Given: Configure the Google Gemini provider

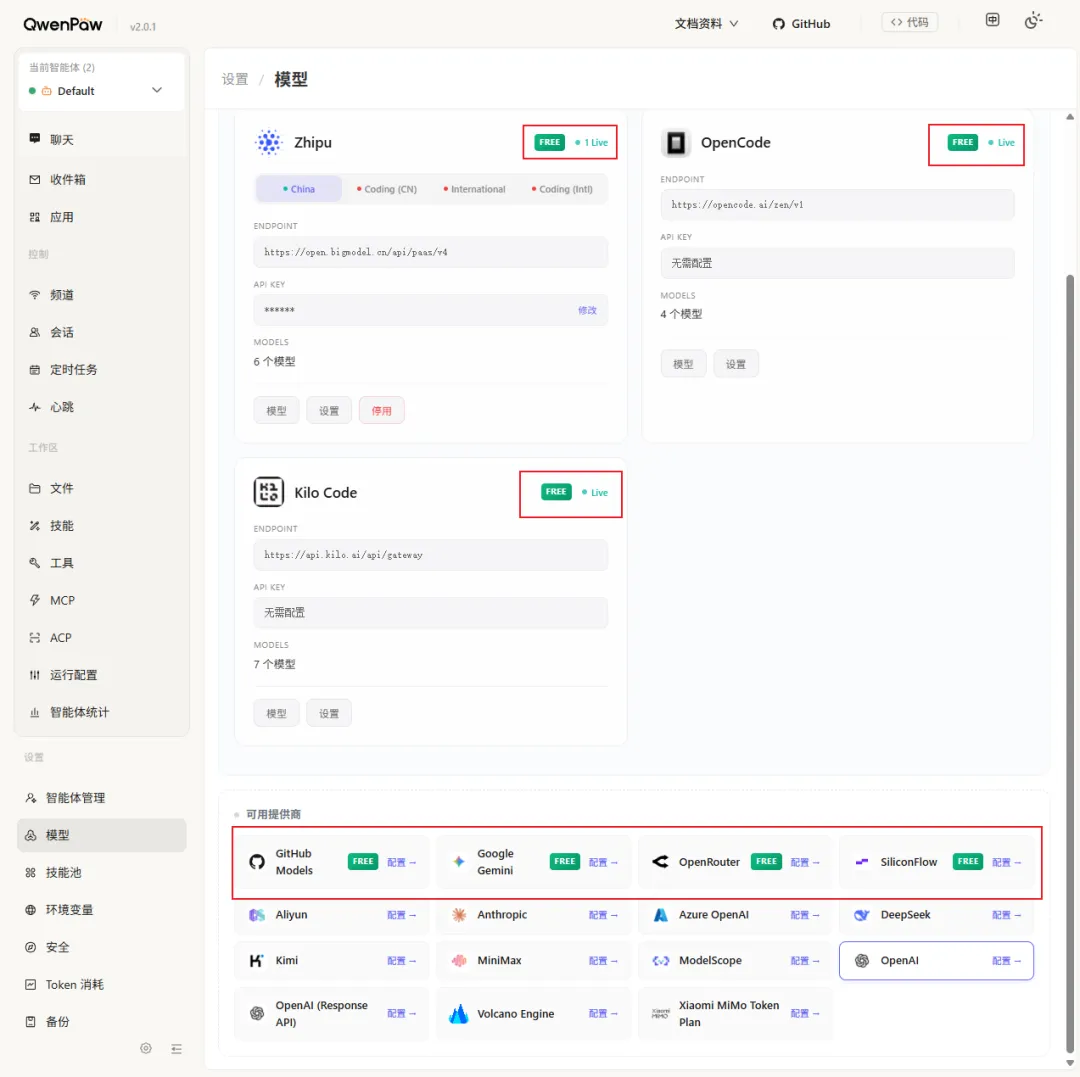Looking at the screenshot, I should [603, 862].
